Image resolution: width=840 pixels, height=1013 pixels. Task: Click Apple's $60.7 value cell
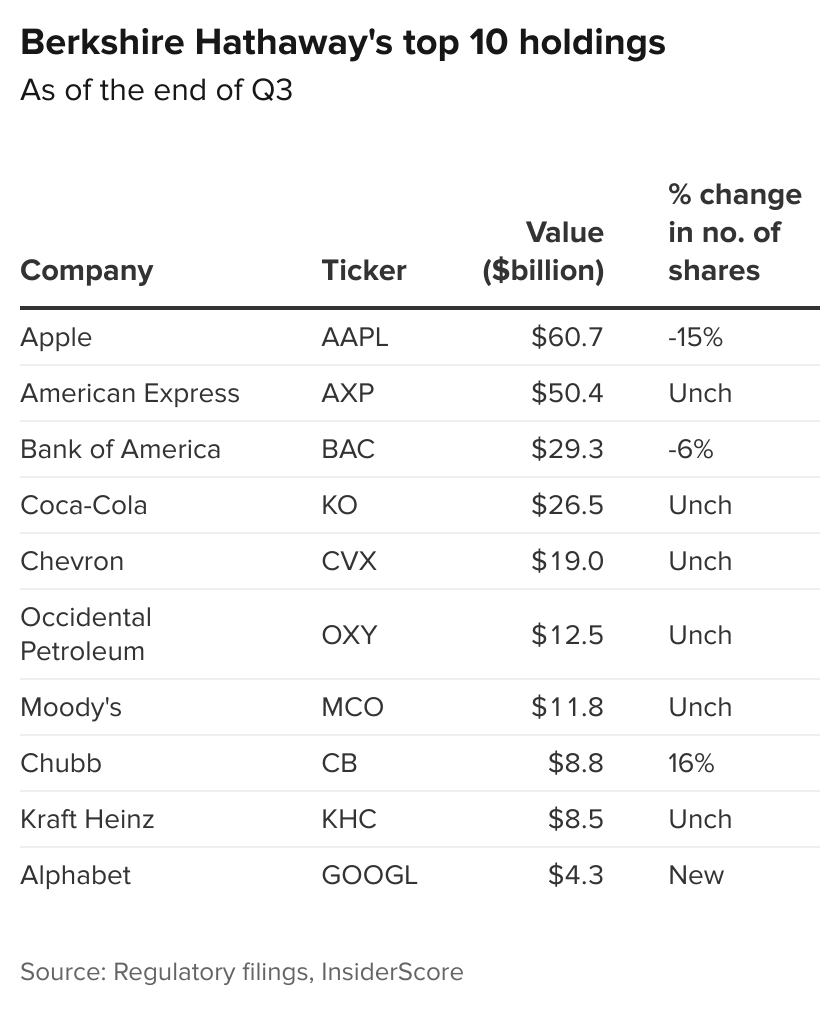pos(567,337)
